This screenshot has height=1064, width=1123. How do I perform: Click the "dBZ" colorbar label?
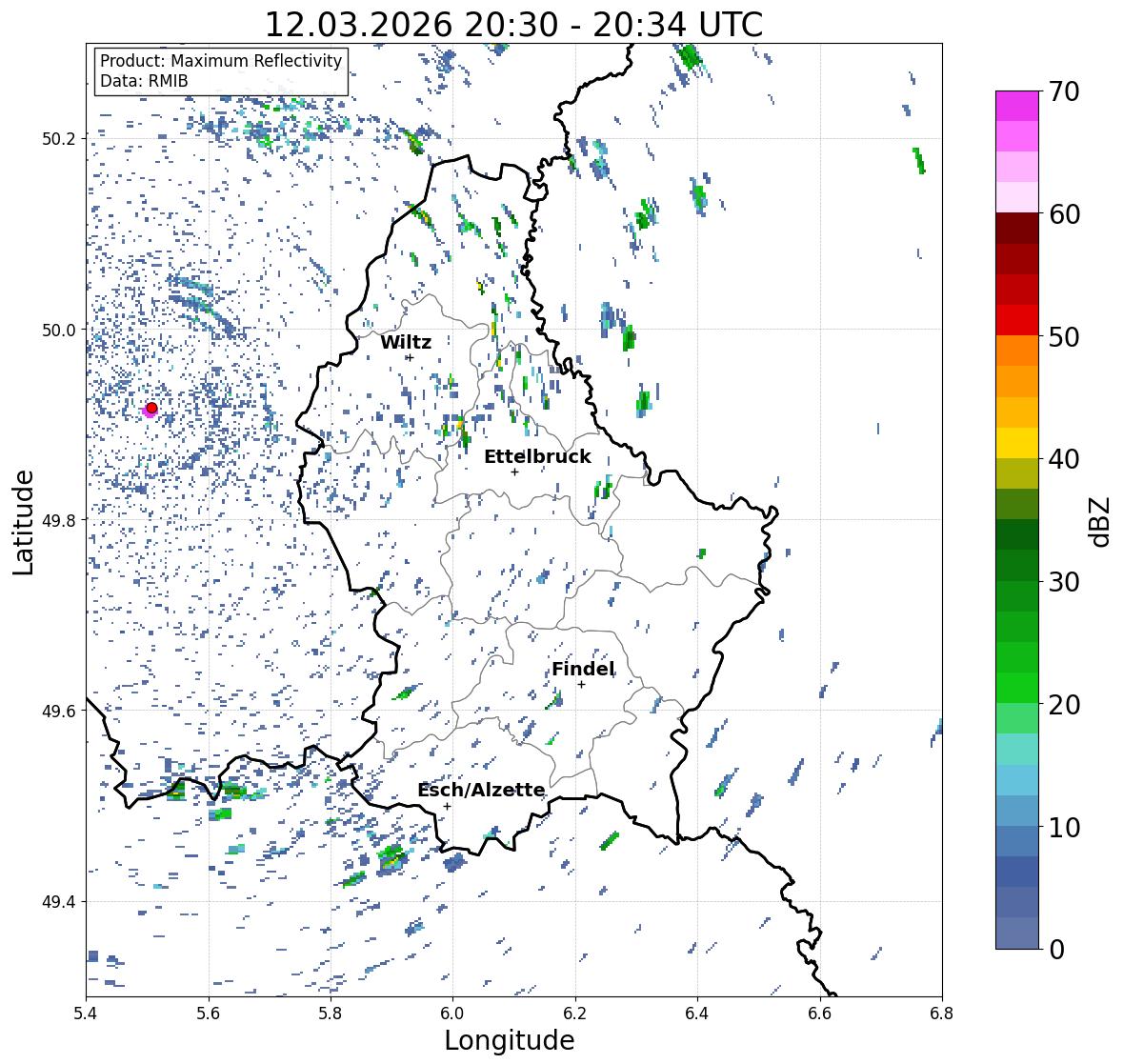point(1101,521)
